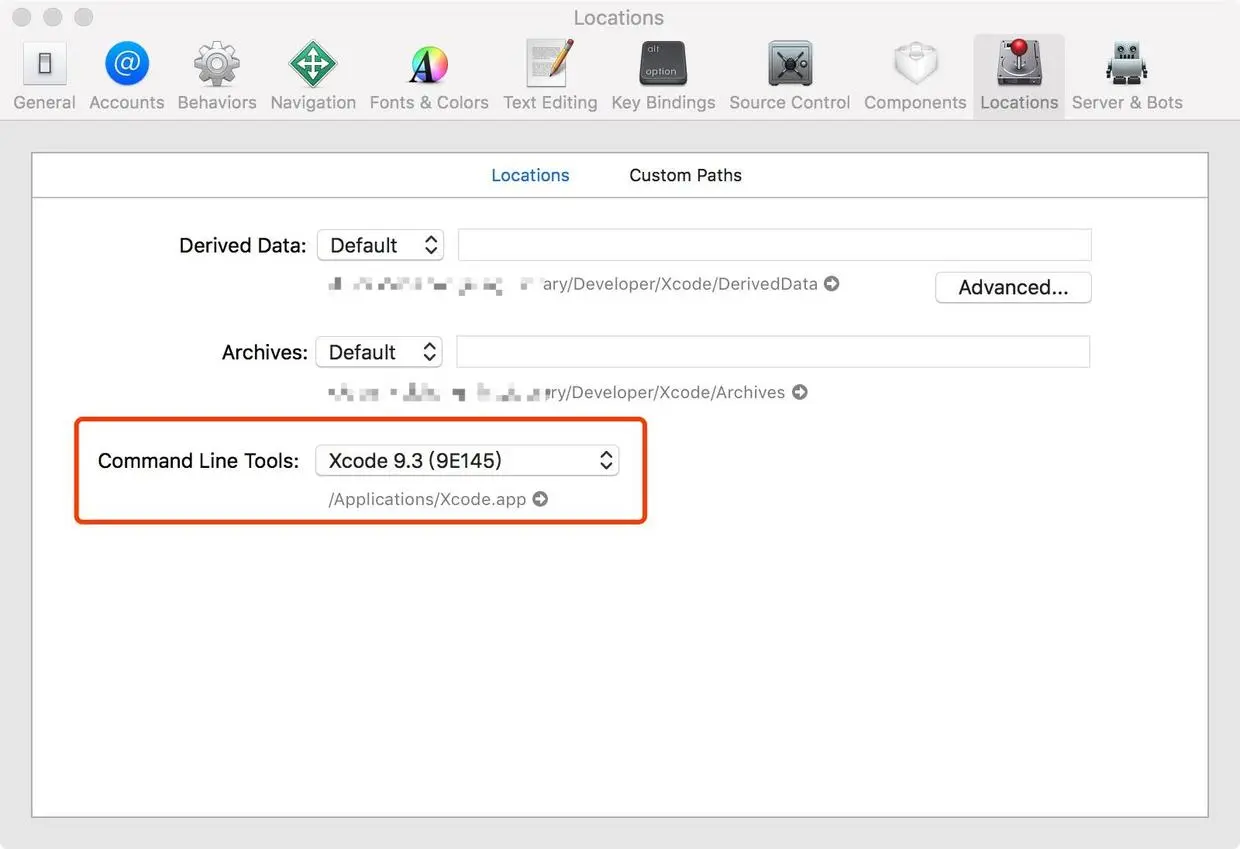The height and width of the screenshot is (849, 1240).
Task: Open the General preferences pane
Action: point(44,76)
